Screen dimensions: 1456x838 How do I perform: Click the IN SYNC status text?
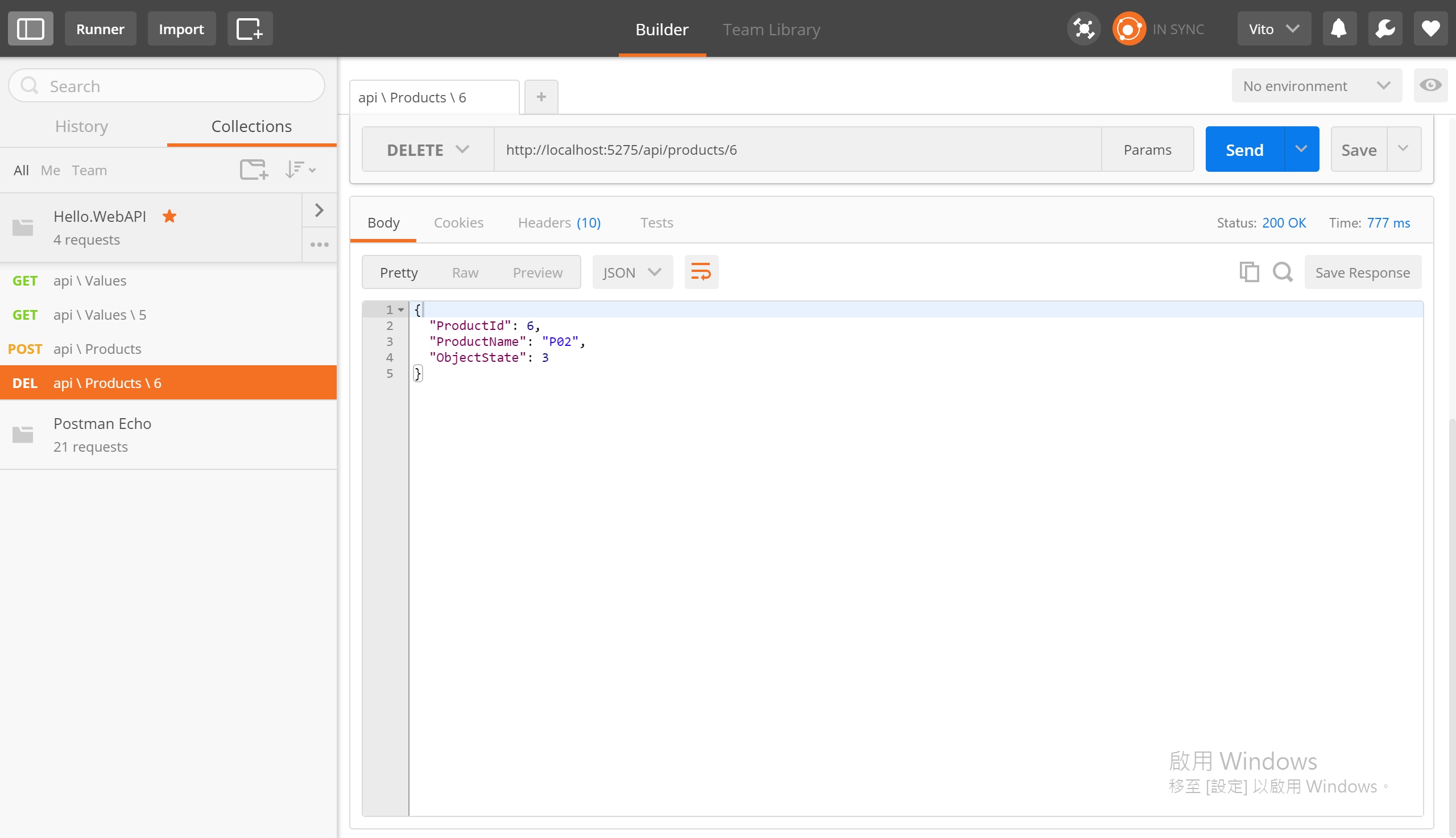click(x=1178, y=30)
